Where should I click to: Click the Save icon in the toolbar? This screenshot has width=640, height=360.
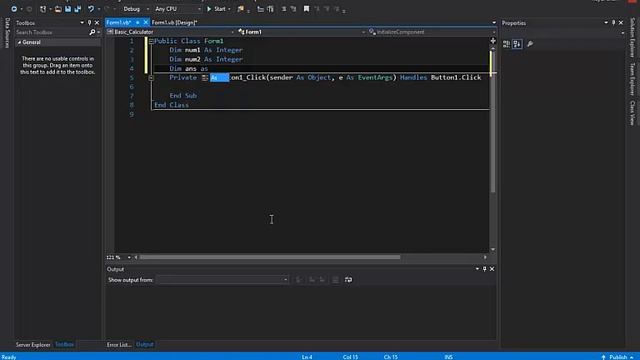(68, 9)
